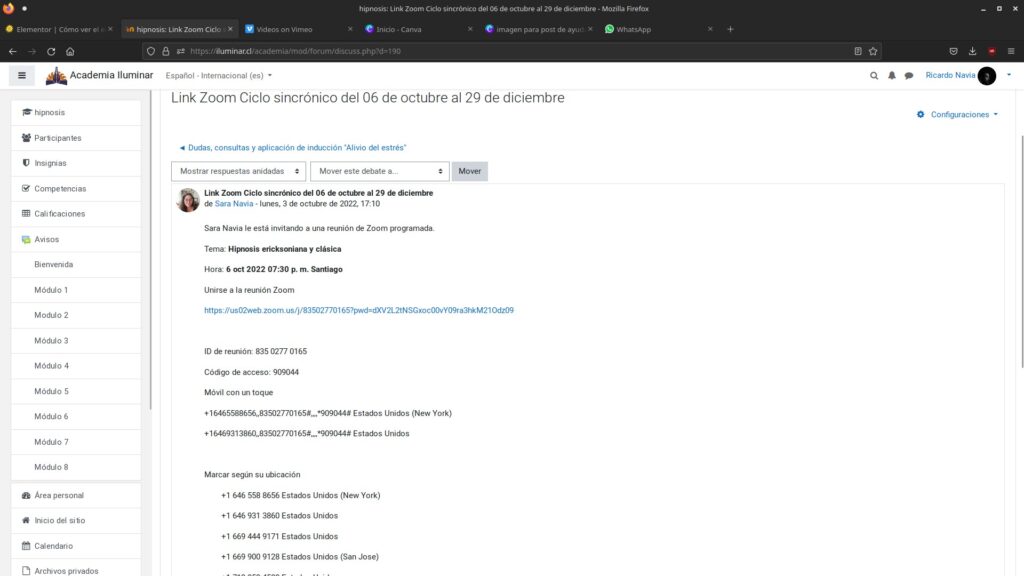Open Avisos in the sidebar
The width and height of the screenshot is (1024, 576).
coord(76,240)
